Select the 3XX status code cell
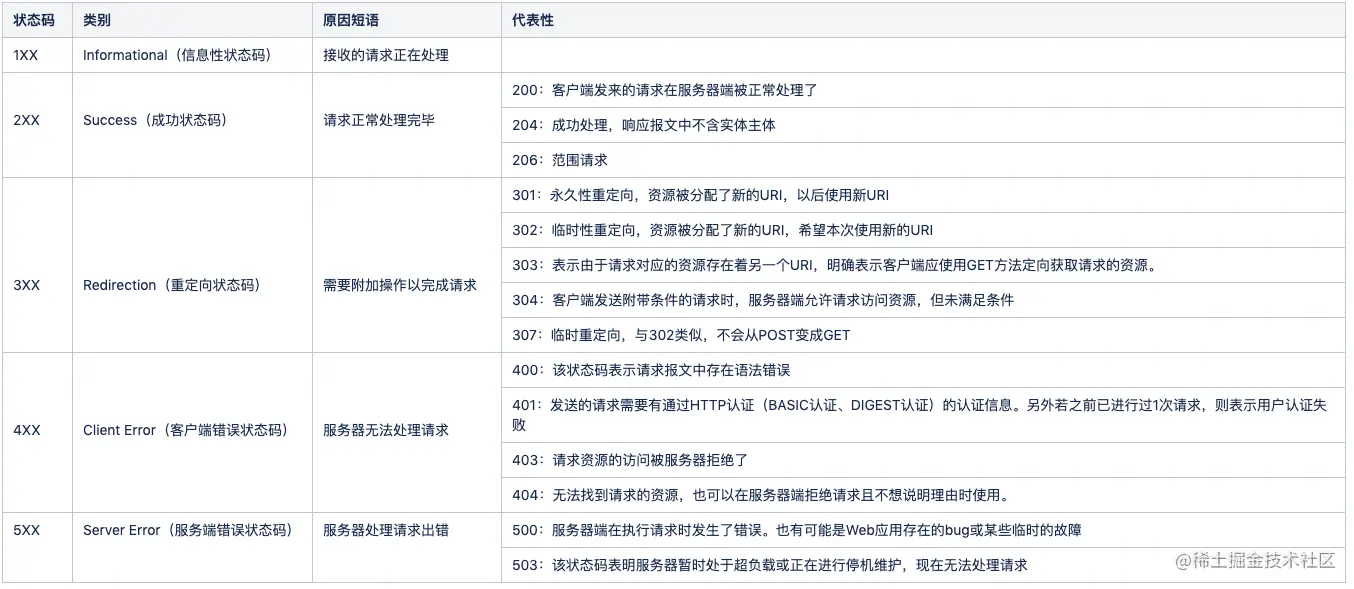Viewport: 1354px width, 589px height. pyautogui.click(x=37, y=265)
